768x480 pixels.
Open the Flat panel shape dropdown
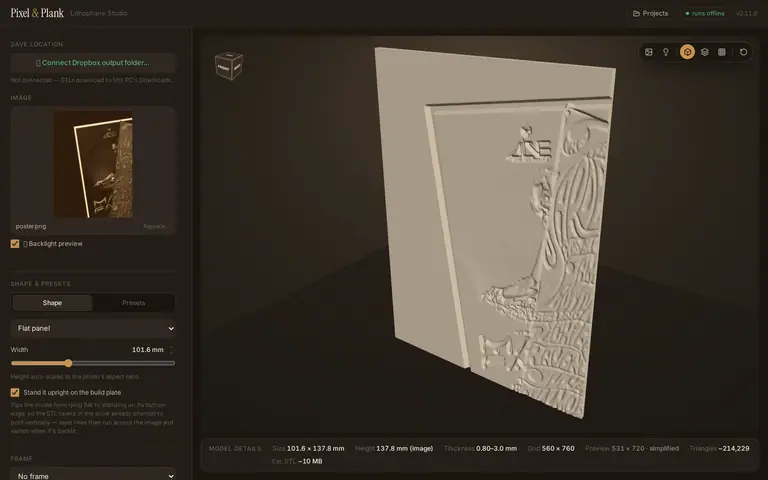click(93, 328)
